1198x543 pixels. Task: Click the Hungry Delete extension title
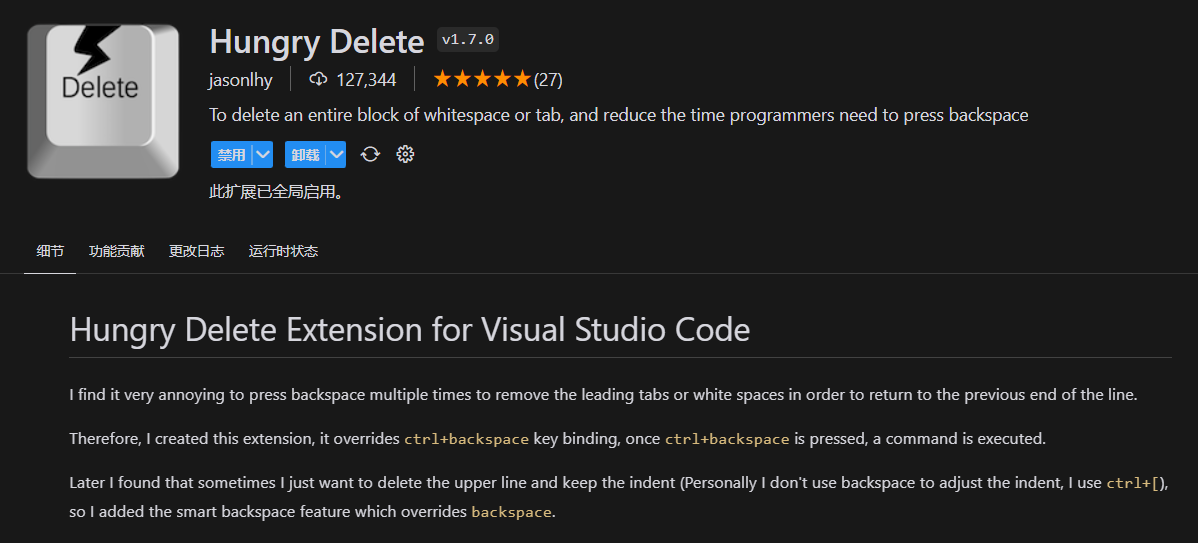[316, 41]
